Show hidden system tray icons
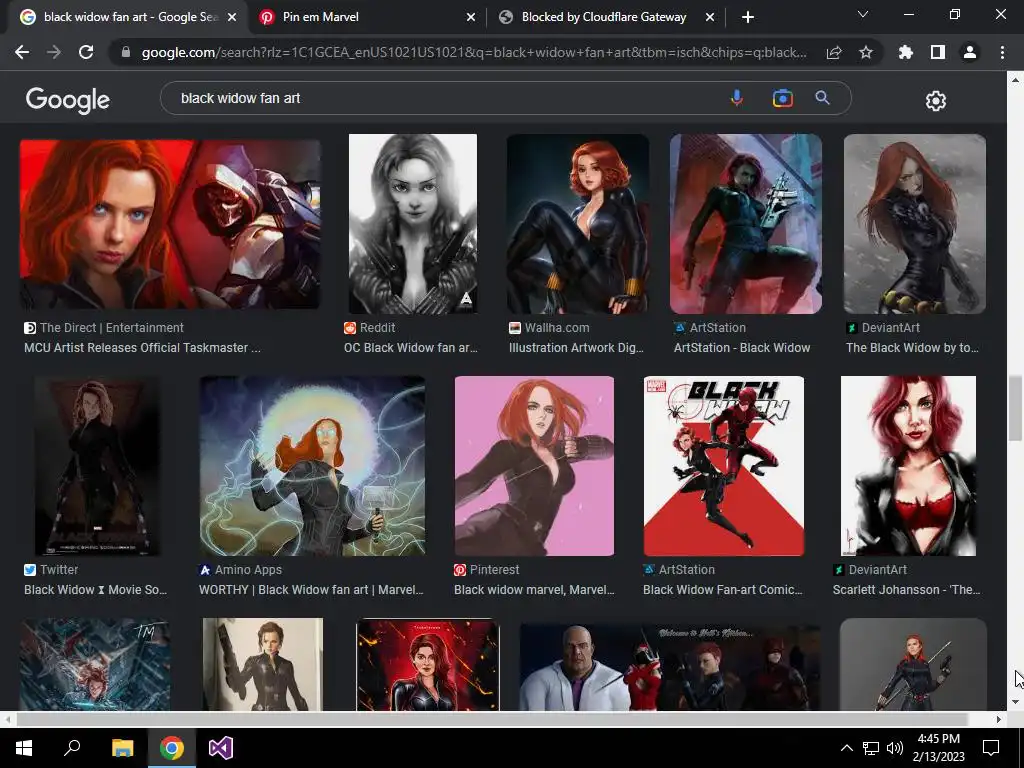Image resolution: width=1024 pixels, height=768 pixels. pyautogui.click(x=846, y=748)
